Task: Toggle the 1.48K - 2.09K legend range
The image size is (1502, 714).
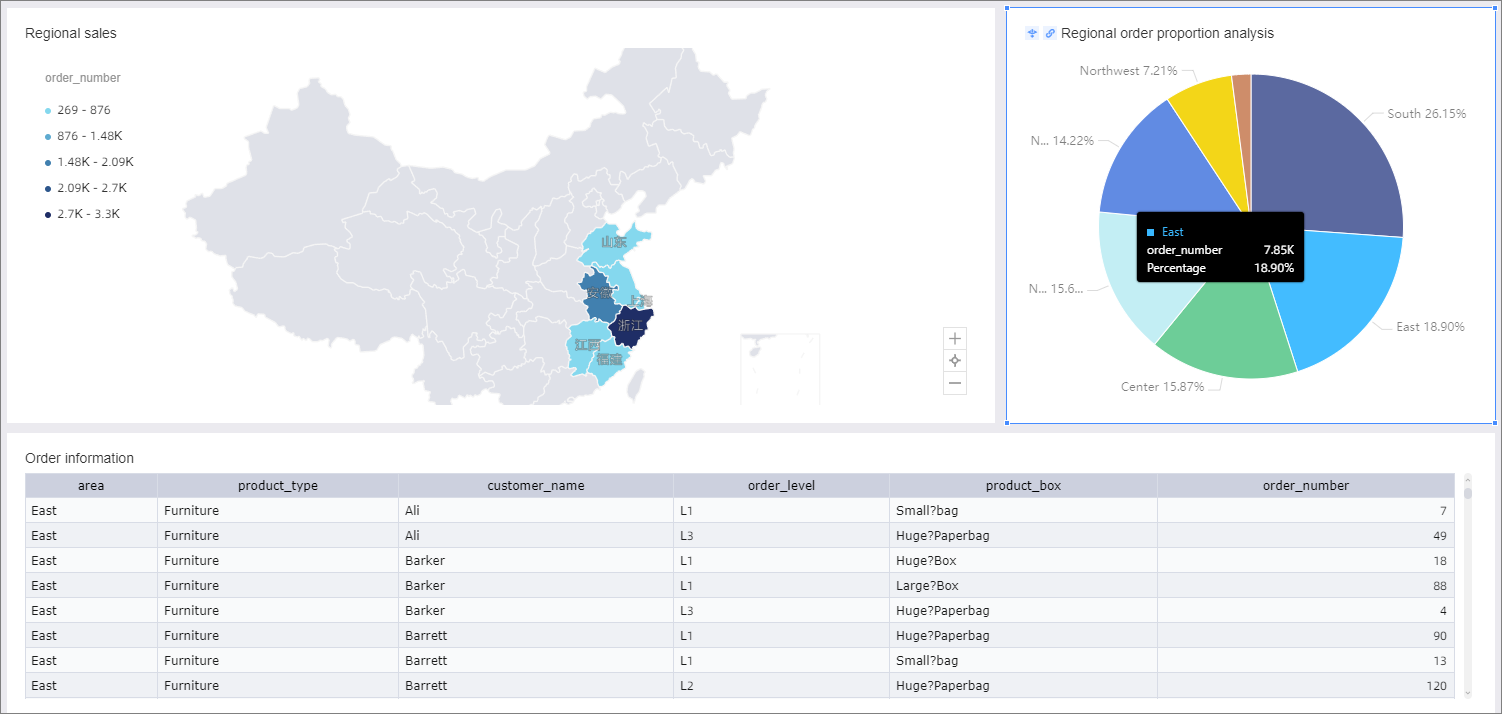Action: pyautogui.click(x=89, y=162)
